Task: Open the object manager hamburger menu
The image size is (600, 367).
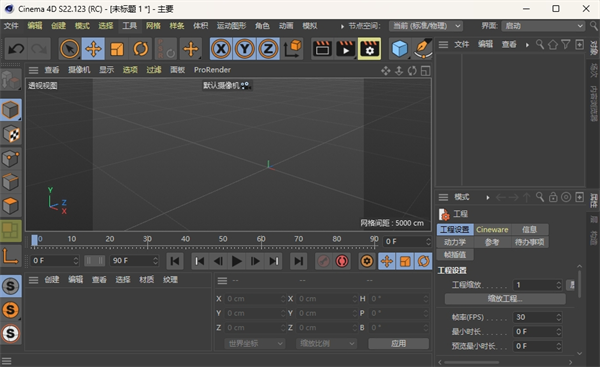Action: [443, 45]
